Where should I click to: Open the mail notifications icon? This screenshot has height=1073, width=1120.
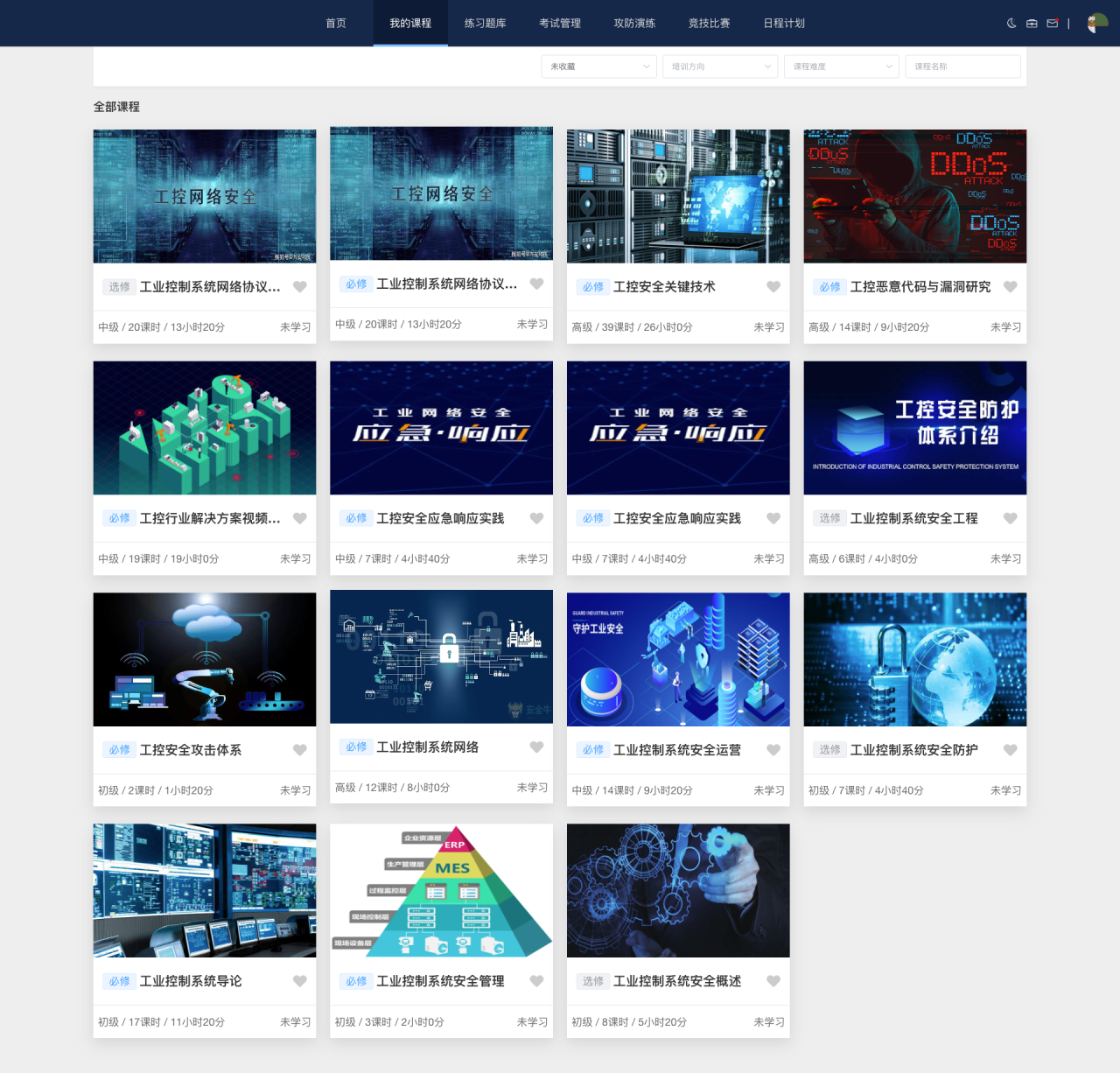1053,24
